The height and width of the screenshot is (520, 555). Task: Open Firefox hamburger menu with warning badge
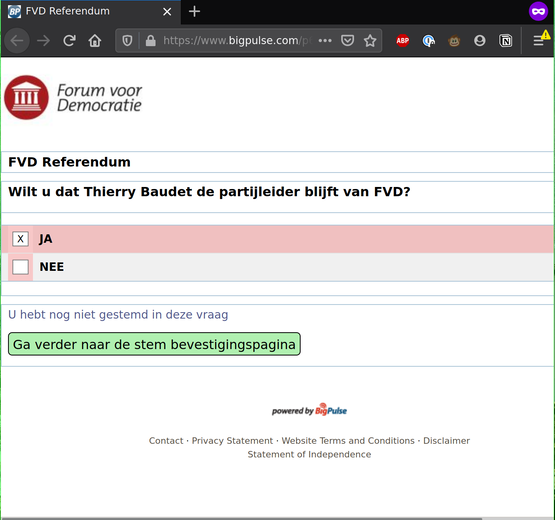pyautogui.click(x=541, y=40)
